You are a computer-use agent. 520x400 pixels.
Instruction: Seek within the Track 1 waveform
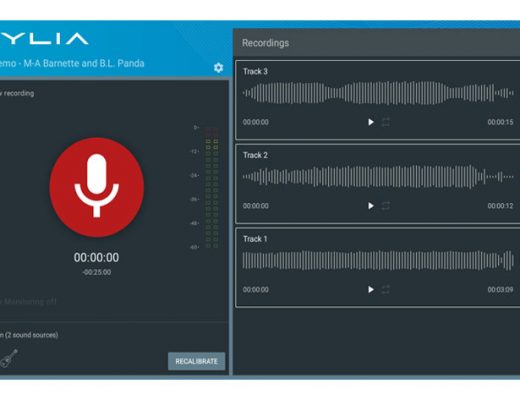pos(378,260)
